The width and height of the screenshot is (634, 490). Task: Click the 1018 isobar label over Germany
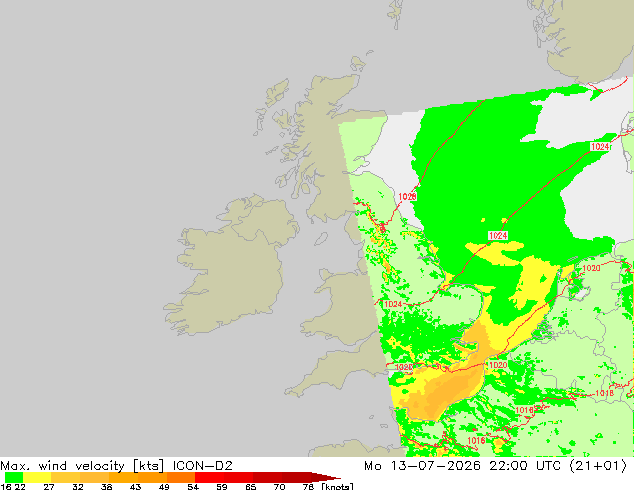tap(604, 393)
